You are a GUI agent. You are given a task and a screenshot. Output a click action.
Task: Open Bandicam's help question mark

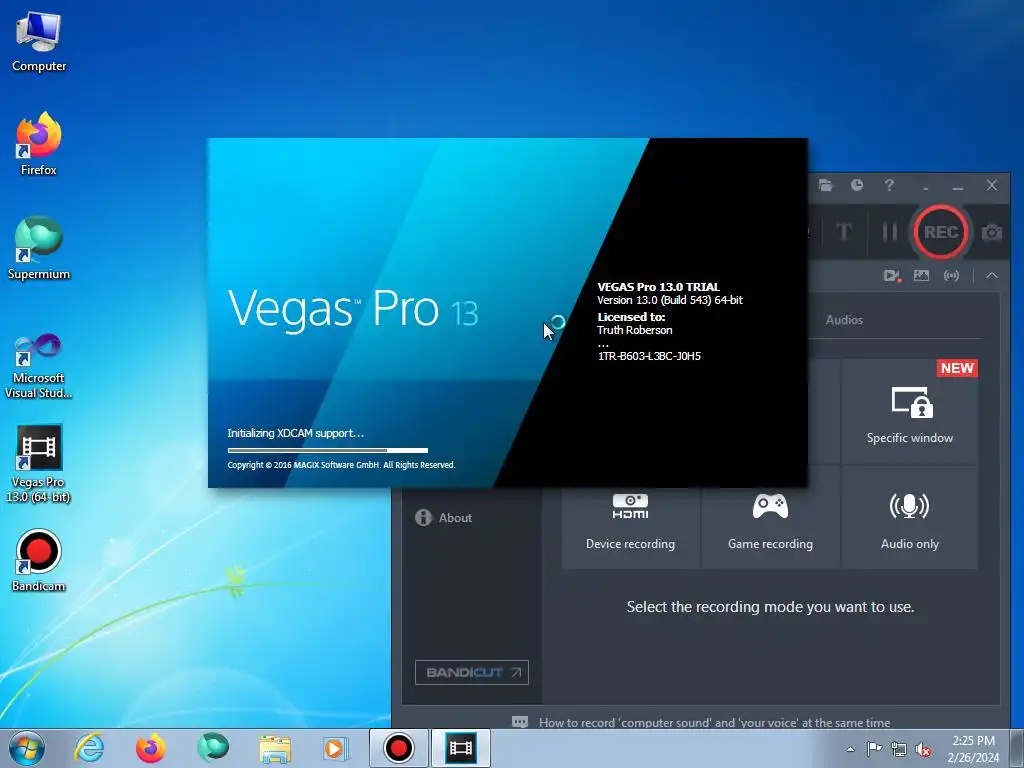pyautogui.click(x=889, y=185)
